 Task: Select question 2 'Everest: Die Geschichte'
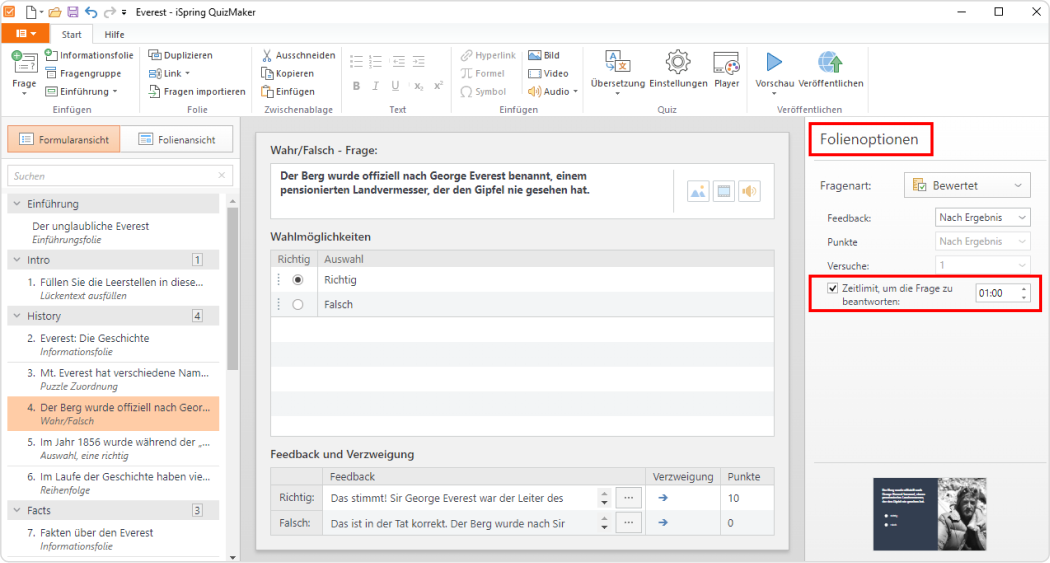pos(113,345)
